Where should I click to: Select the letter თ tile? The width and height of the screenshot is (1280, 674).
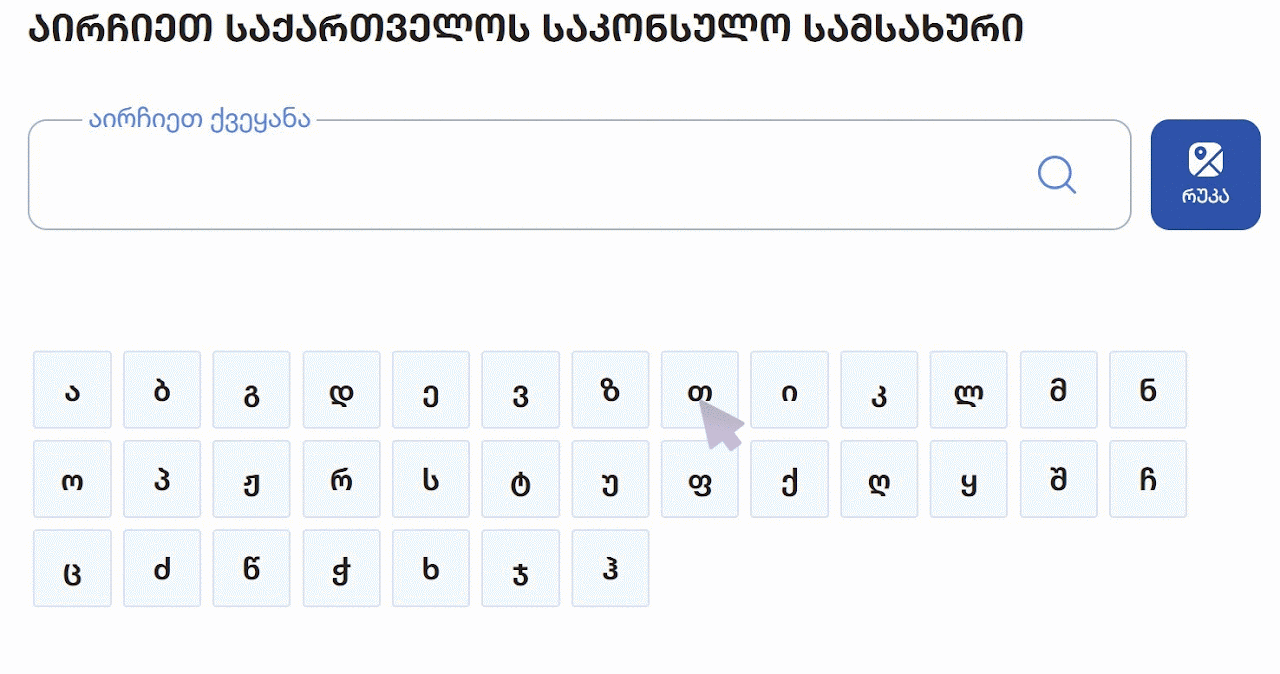(700, 390)
